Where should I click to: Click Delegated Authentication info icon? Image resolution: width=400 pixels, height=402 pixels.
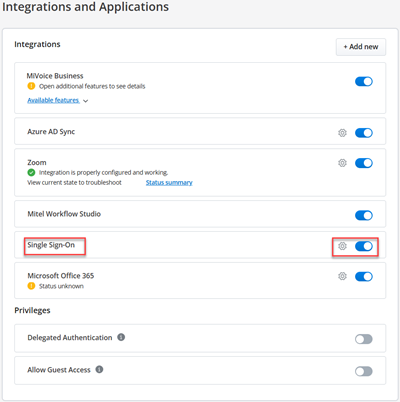pyautogui.click(x=121, y=337)
